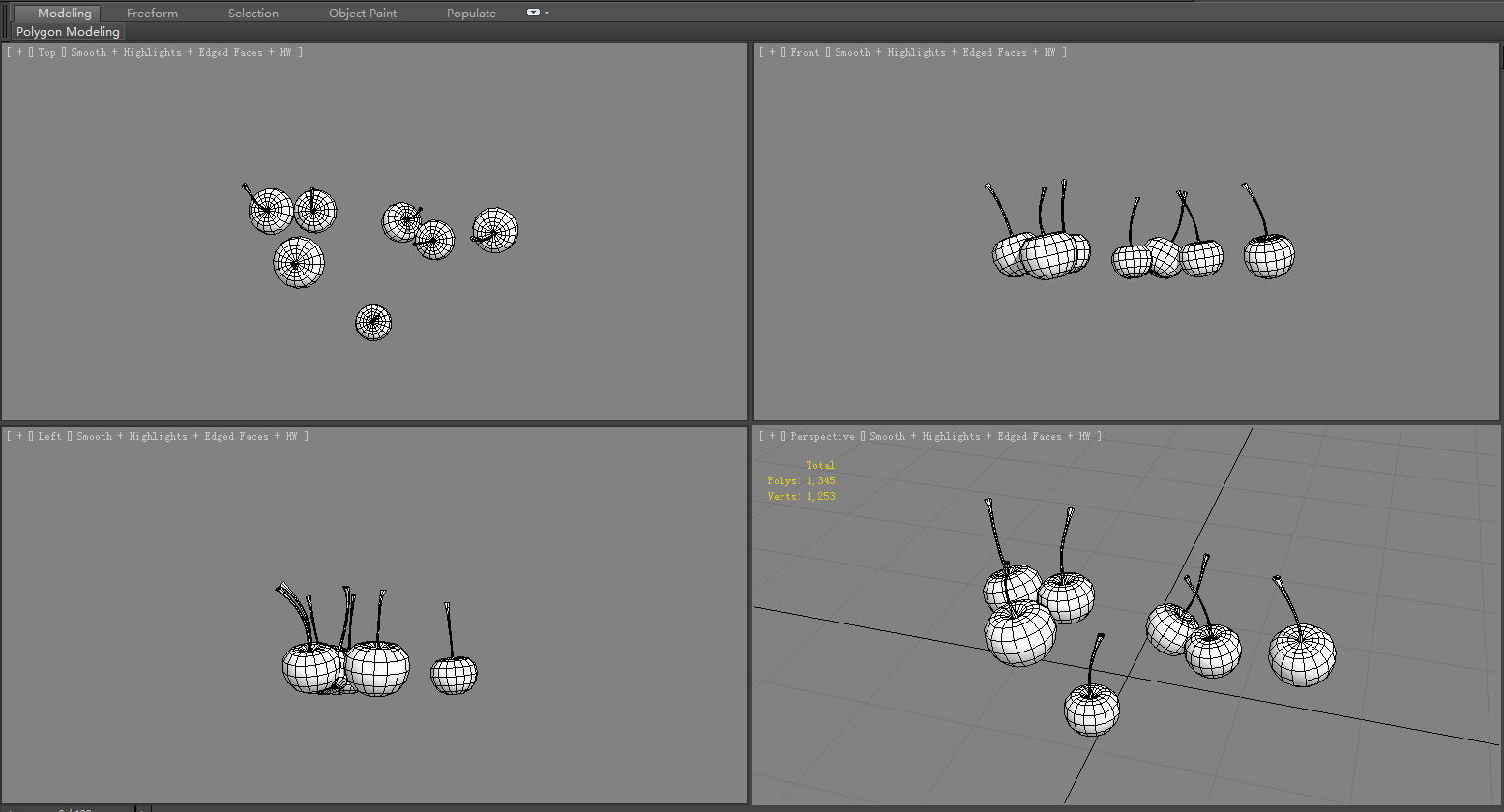Image resolution: width=1504 pixels, height=812 pixels.
Task: Open the Freeform ribbon tab
Action: 152,14
